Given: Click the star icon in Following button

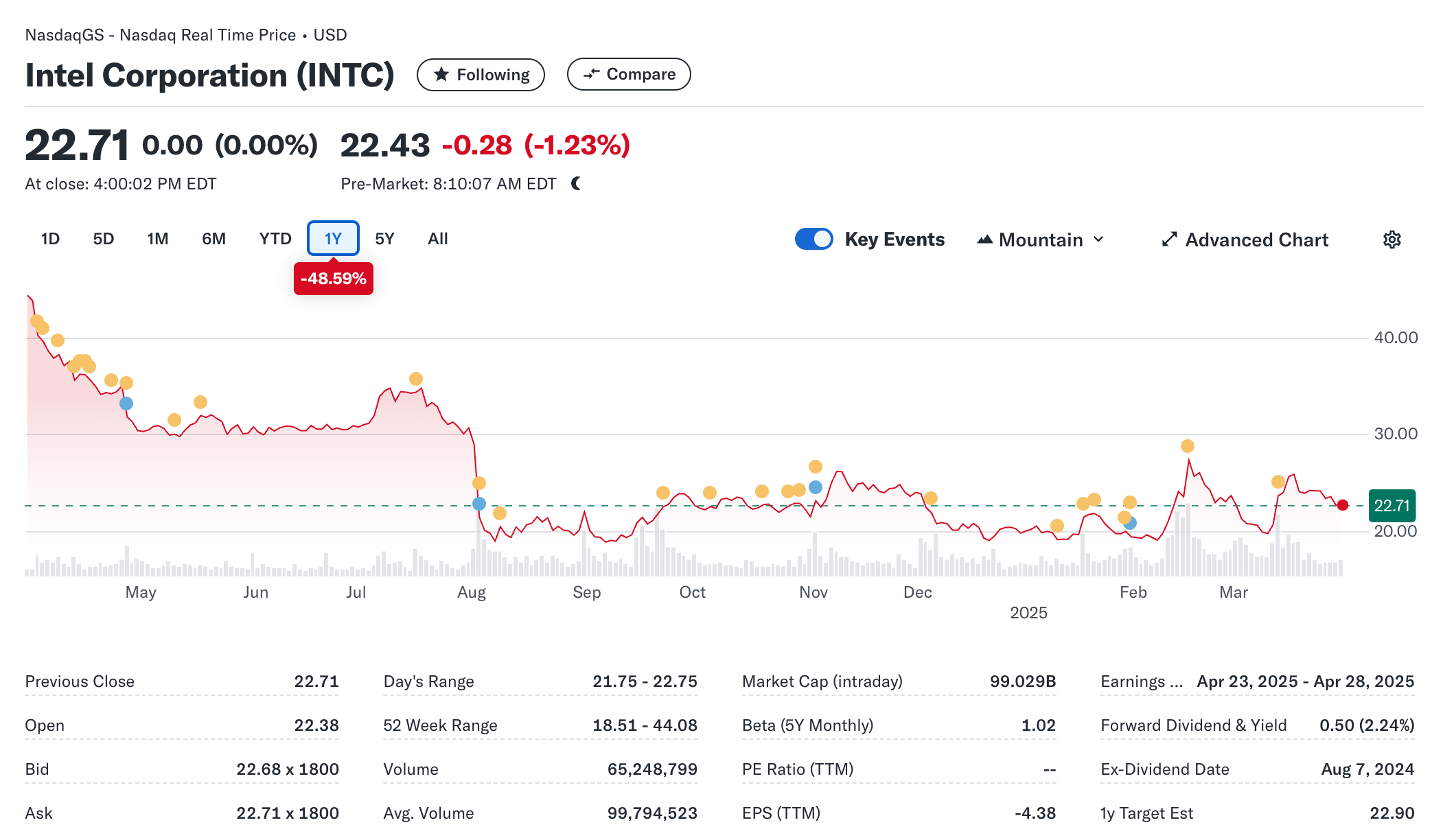Looking at the screenshot, I should [441, 74].
